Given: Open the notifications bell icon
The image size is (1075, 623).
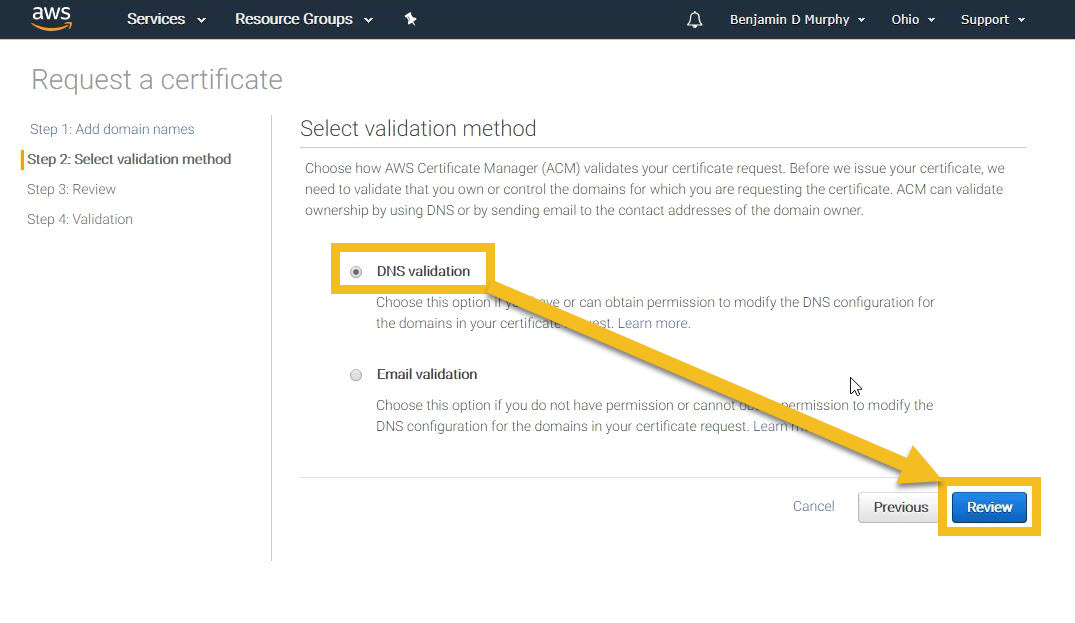Looking at the screenshot, I should [x=694, y=20].
